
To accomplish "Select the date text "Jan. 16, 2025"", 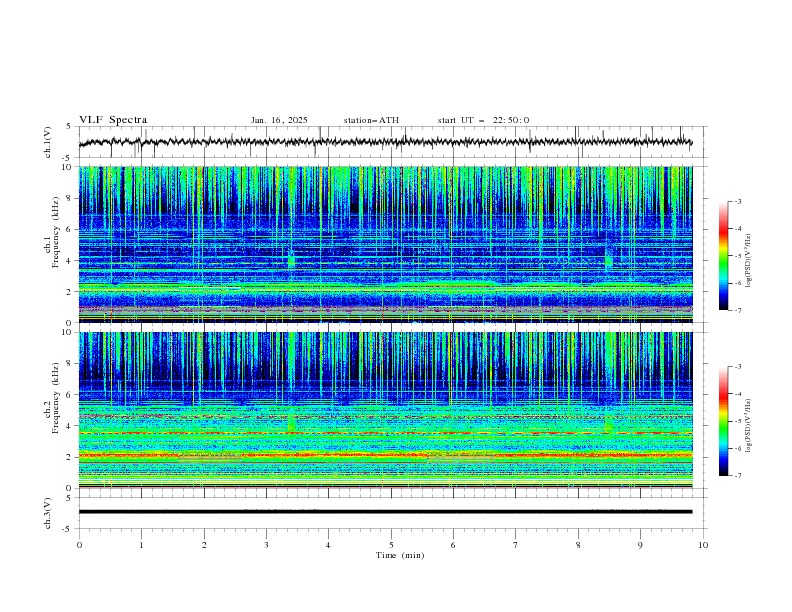I will (x=279, y=120).
